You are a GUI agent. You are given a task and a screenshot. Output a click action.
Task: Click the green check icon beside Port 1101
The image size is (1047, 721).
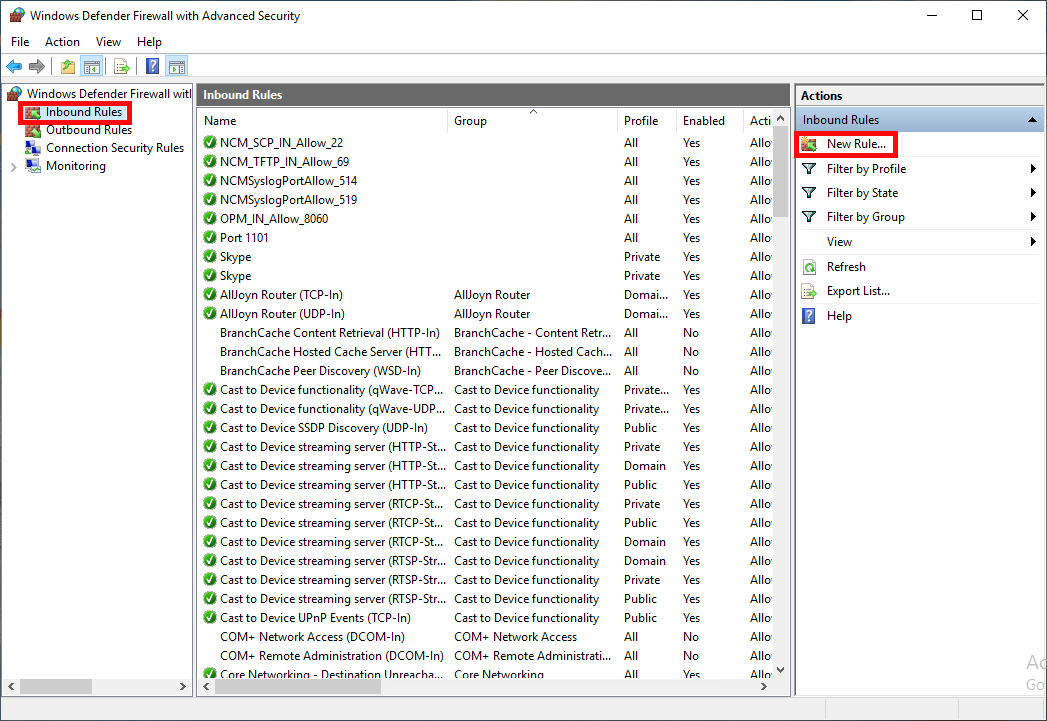click(x=210, y=237)
